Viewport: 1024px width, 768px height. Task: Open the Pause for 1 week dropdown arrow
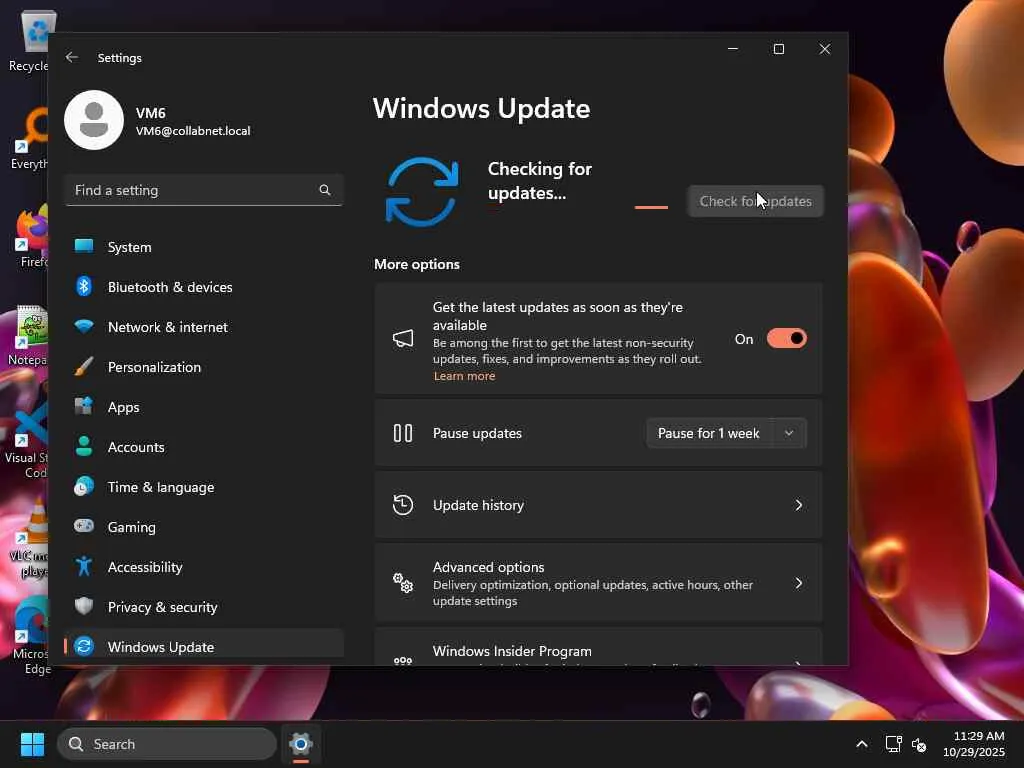tap(789, 433)
